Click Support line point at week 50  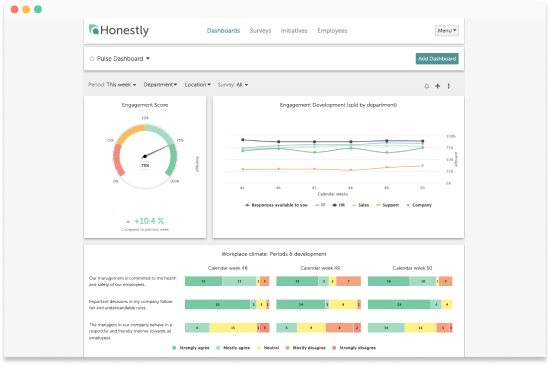pyautogui.click(x=422, y=165)
